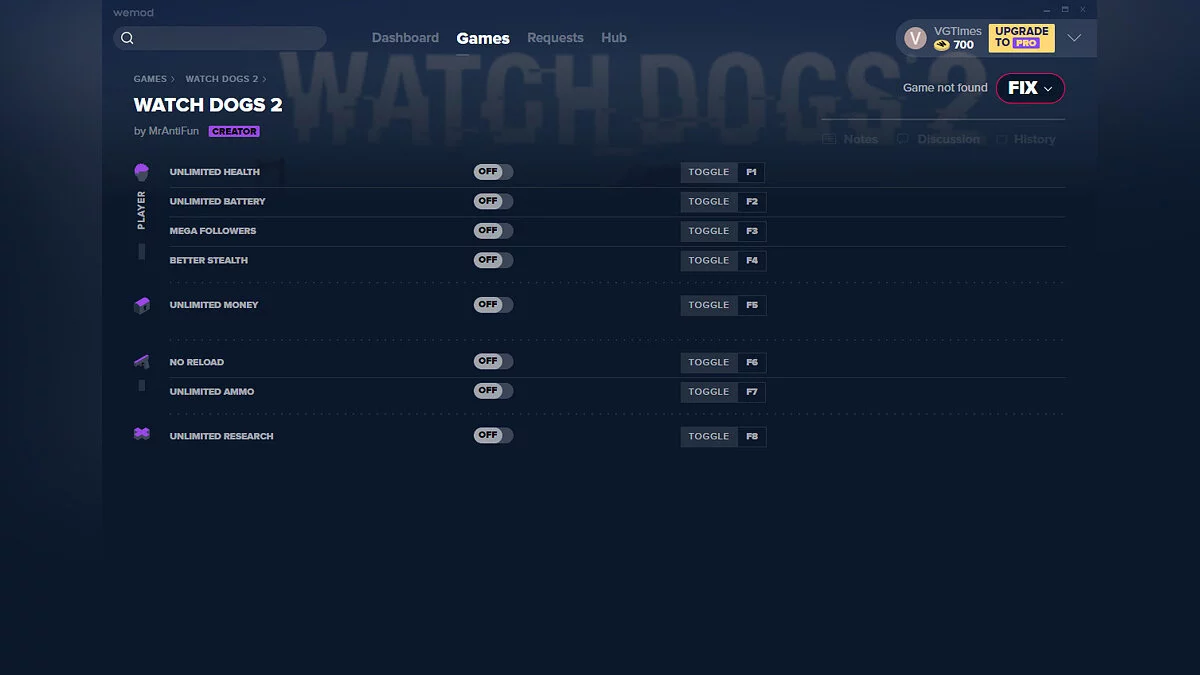
Task: Click the wemod logo text in title bar
Action: (x=133, y=12)
